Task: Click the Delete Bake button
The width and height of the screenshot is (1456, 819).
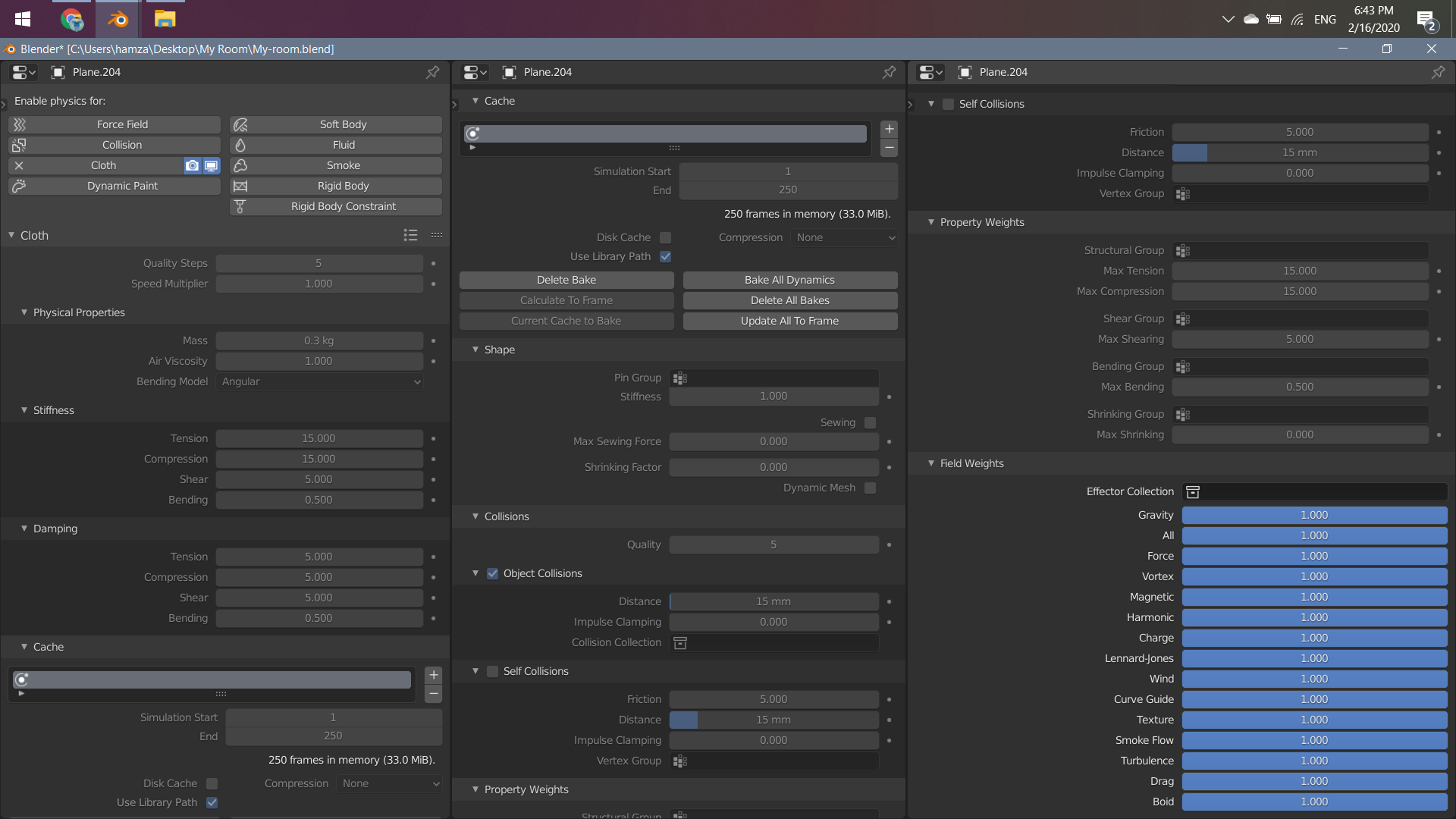Action: pos(566,280)
